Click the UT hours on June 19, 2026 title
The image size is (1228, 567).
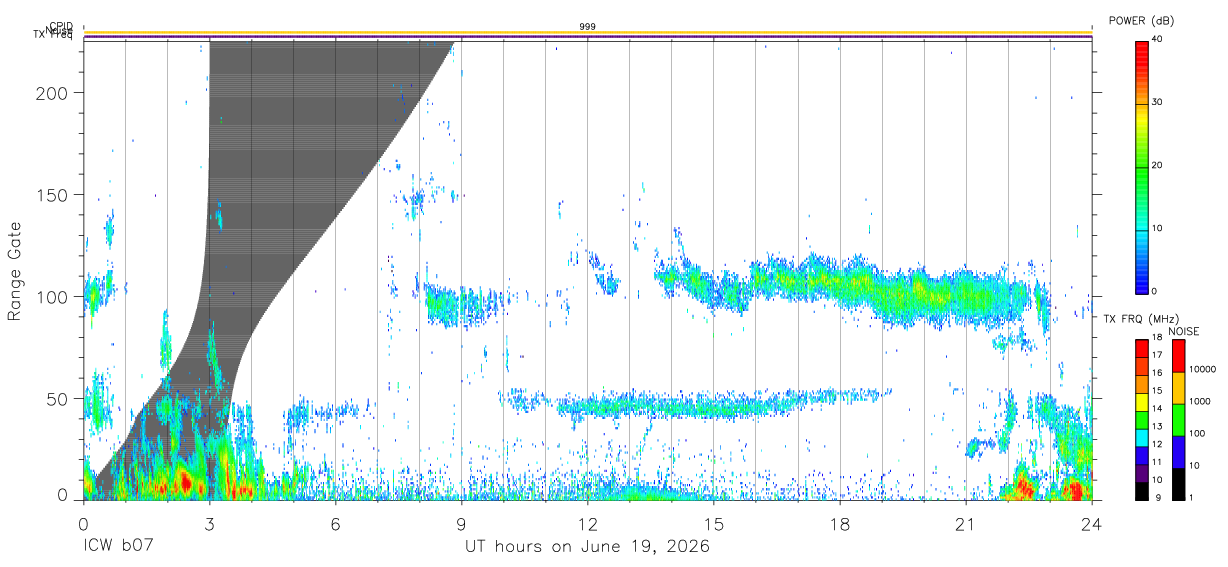click(587, 548)
